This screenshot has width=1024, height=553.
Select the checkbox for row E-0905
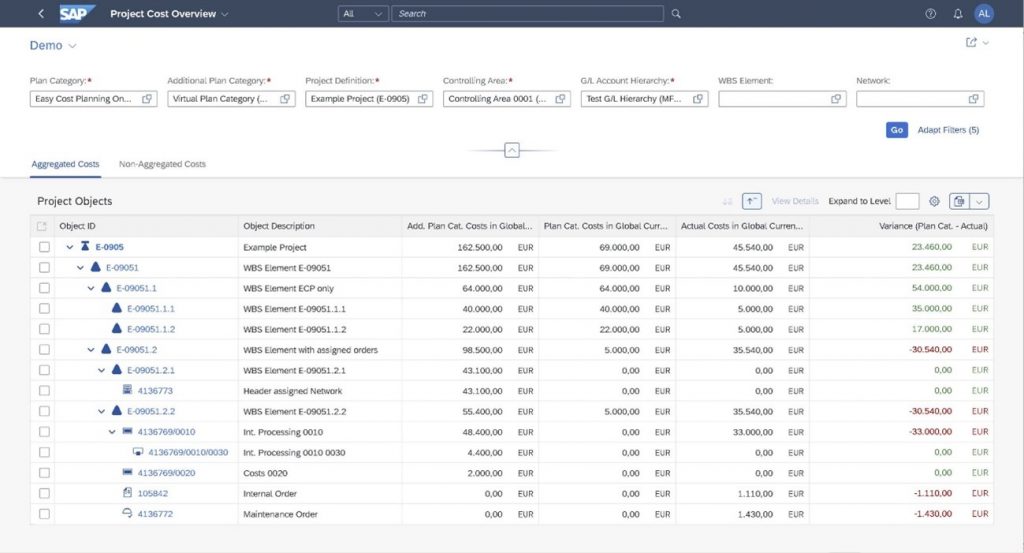pyautogui.click(x=43, y=247)
